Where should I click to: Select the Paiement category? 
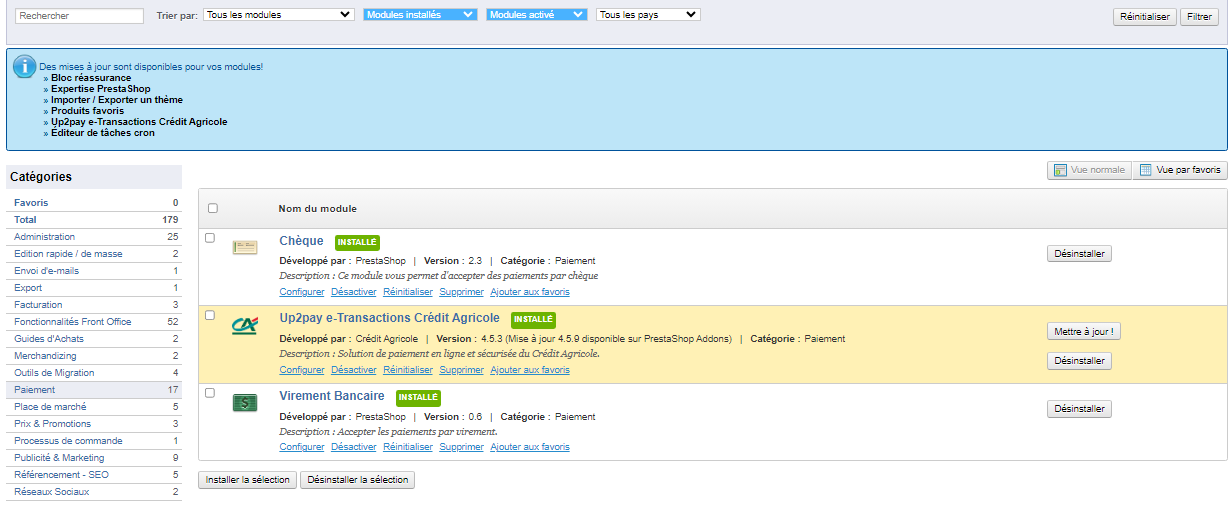94,390
